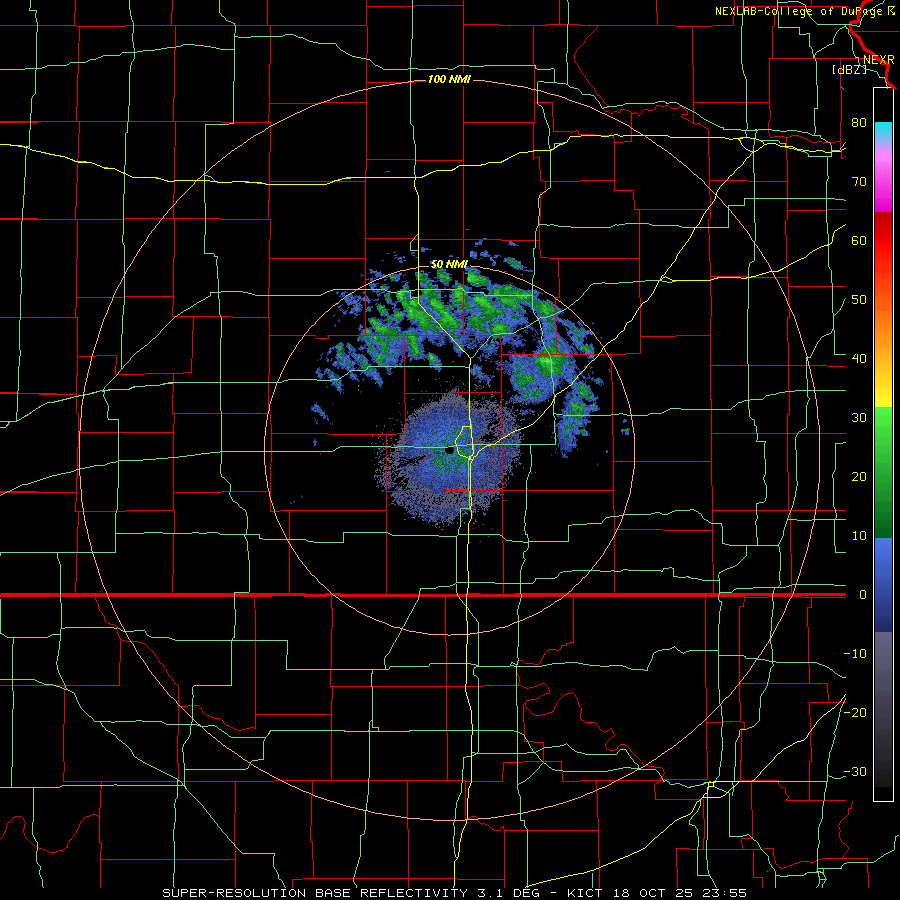Click the 50 value on the dBZ scale
This screenshot has height=900, width=900.
[x=859, y=300]
